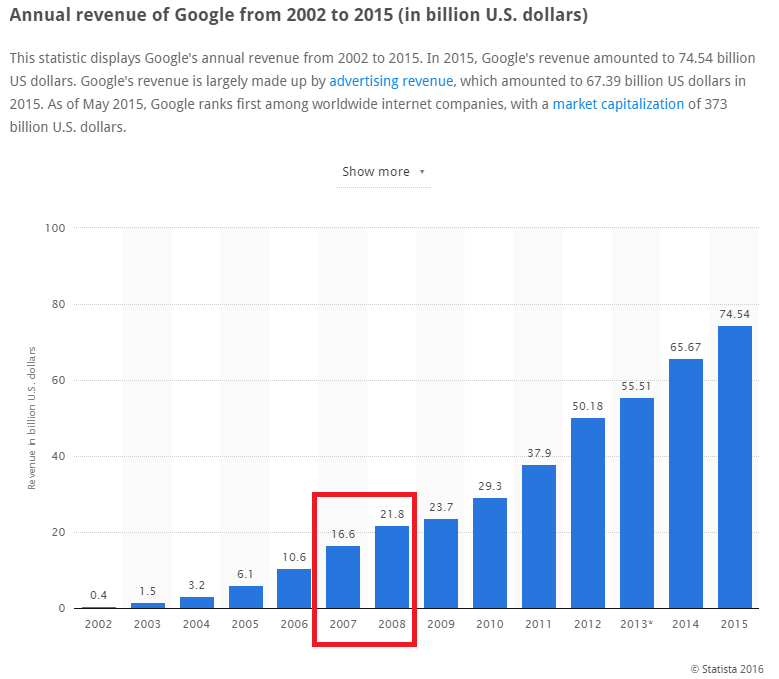The width and height of the screenshot is (779, 679).
Task: Click the 2013 revenue bar
Action: [637, 503]
